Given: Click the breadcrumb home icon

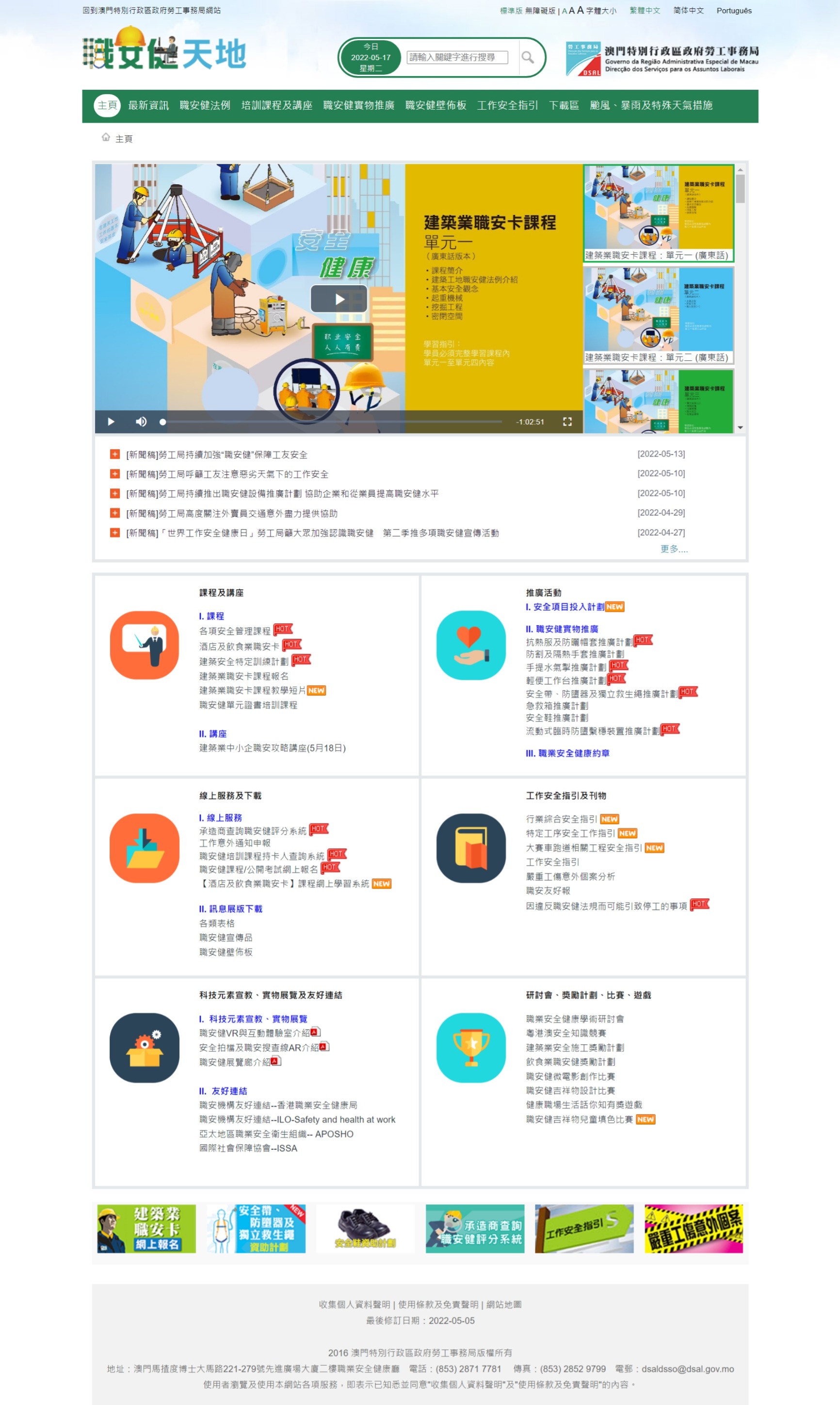Looking at the screenshot, I should (105, 138).
